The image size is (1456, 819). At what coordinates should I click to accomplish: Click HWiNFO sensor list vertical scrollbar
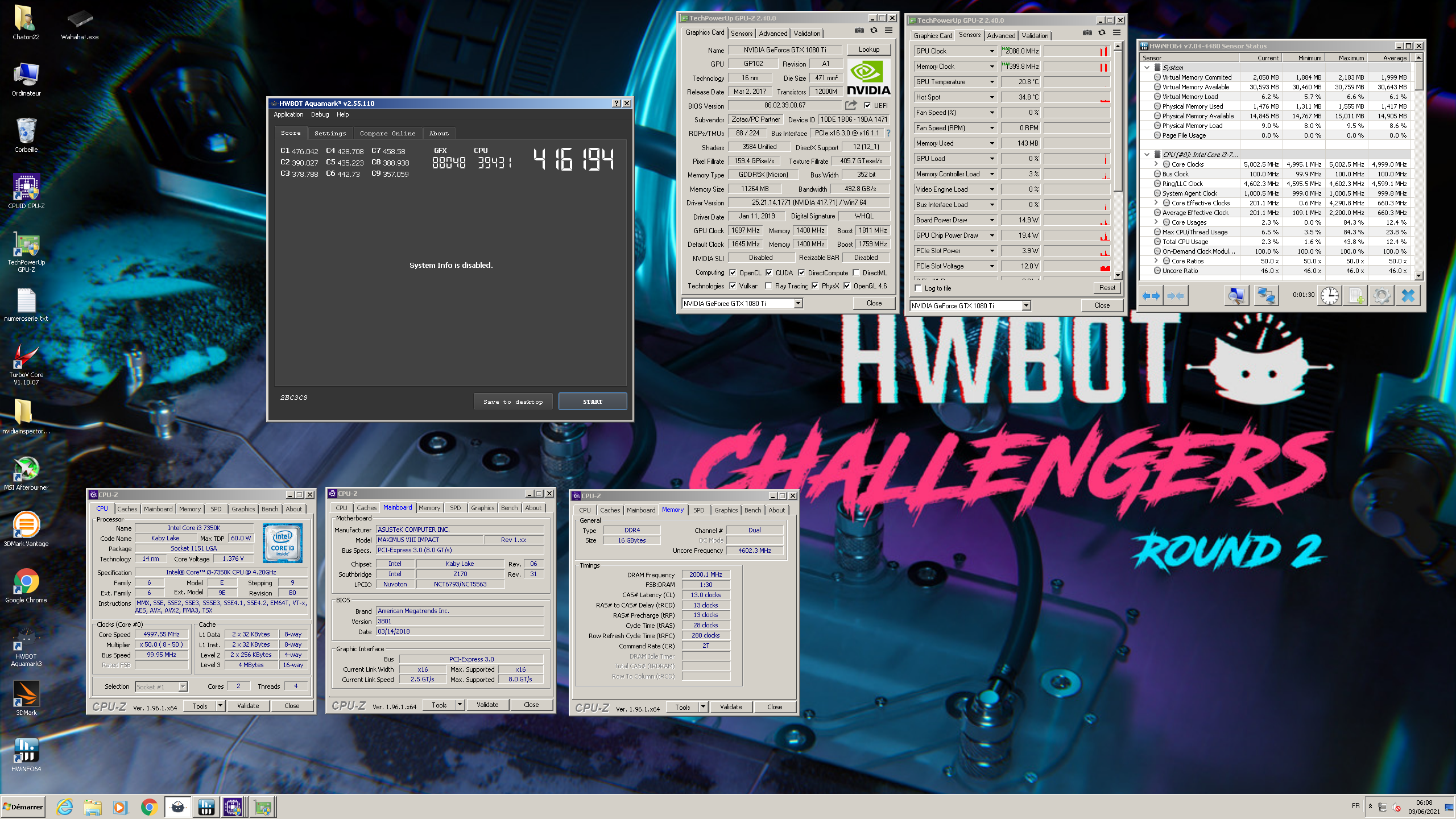click(x=1418, y=167)
